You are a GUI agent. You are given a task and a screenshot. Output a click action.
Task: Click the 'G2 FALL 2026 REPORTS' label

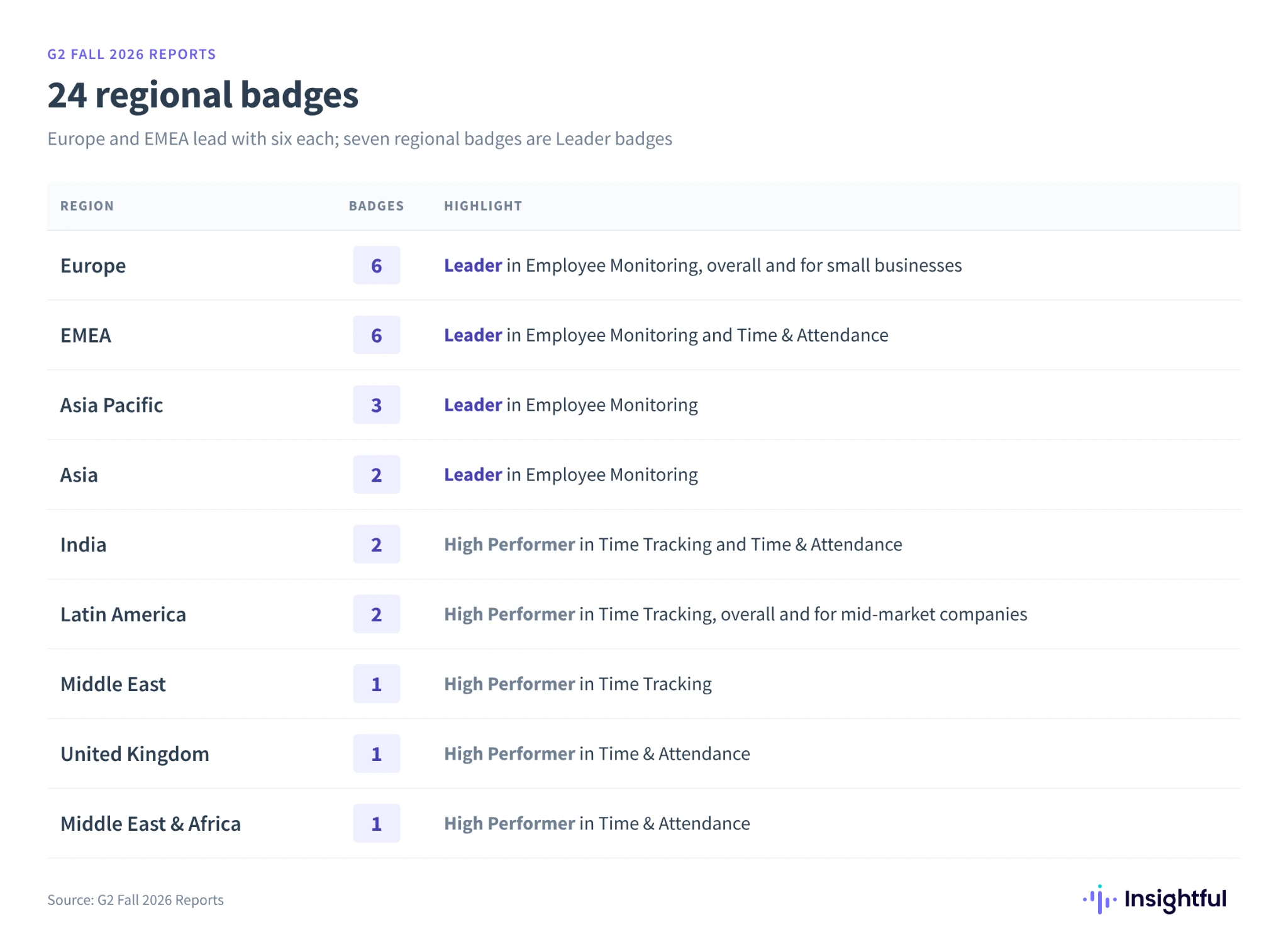click(x=131, y=55)
